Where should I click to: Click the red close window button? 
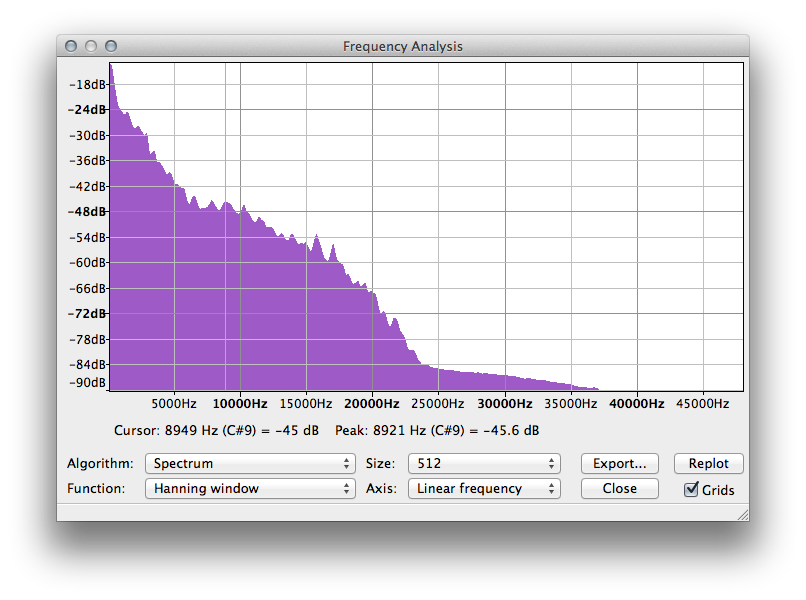(x=71, y=46)
